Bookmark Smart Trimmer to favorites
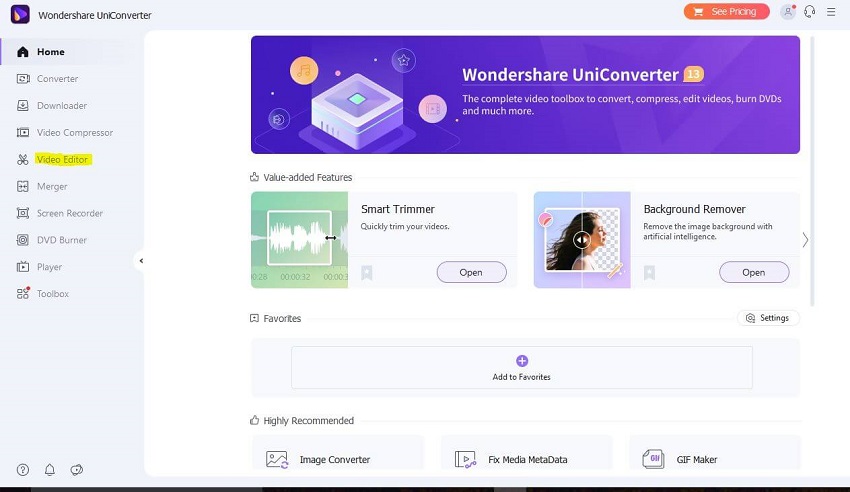 pos(367,273)
